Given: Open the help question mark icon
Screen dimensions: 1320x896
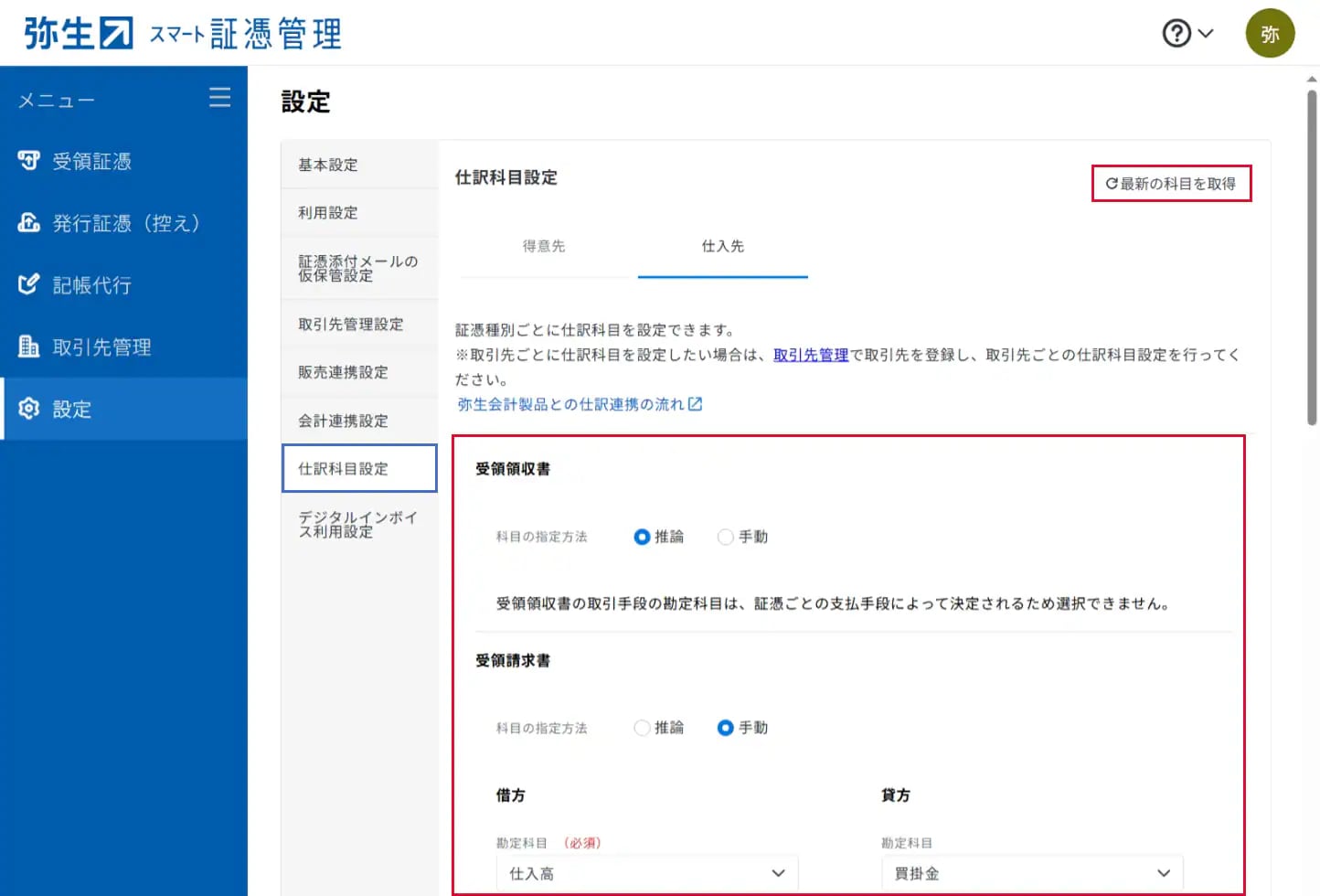Looking at the screenshot, I should (1176, 34).
